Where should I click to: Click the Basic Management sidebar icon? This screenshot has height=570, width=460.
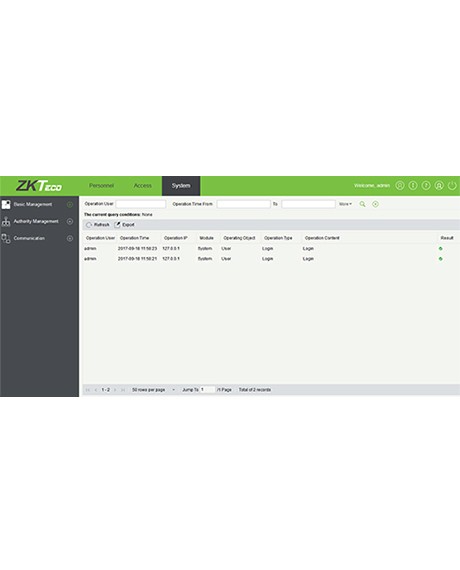click(6, 204)
